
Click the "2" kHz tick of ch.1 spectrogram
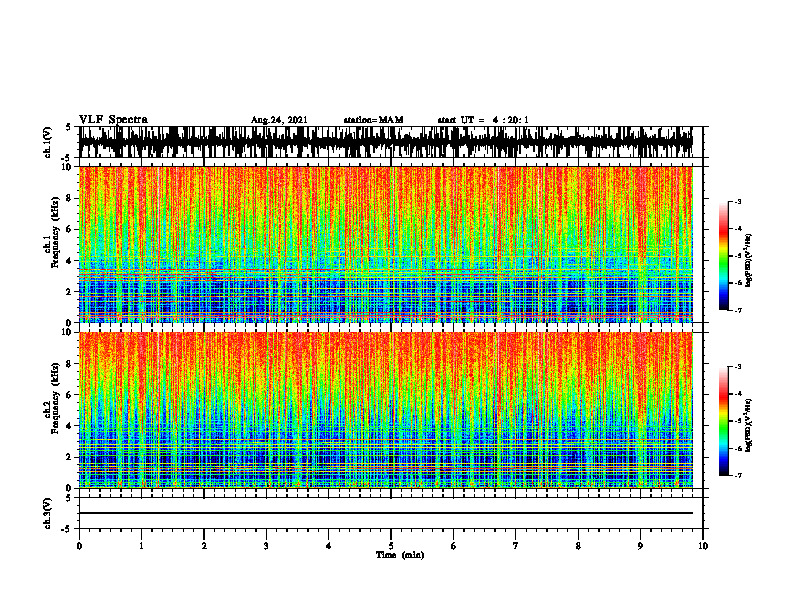tap(70, 291)
